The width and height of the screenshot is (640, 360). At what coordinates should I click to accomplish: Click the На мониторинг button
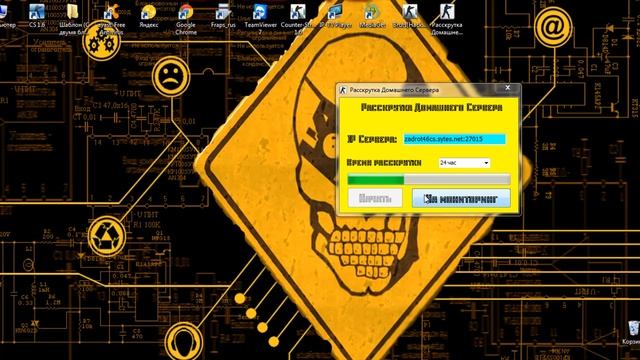point(461,198)
